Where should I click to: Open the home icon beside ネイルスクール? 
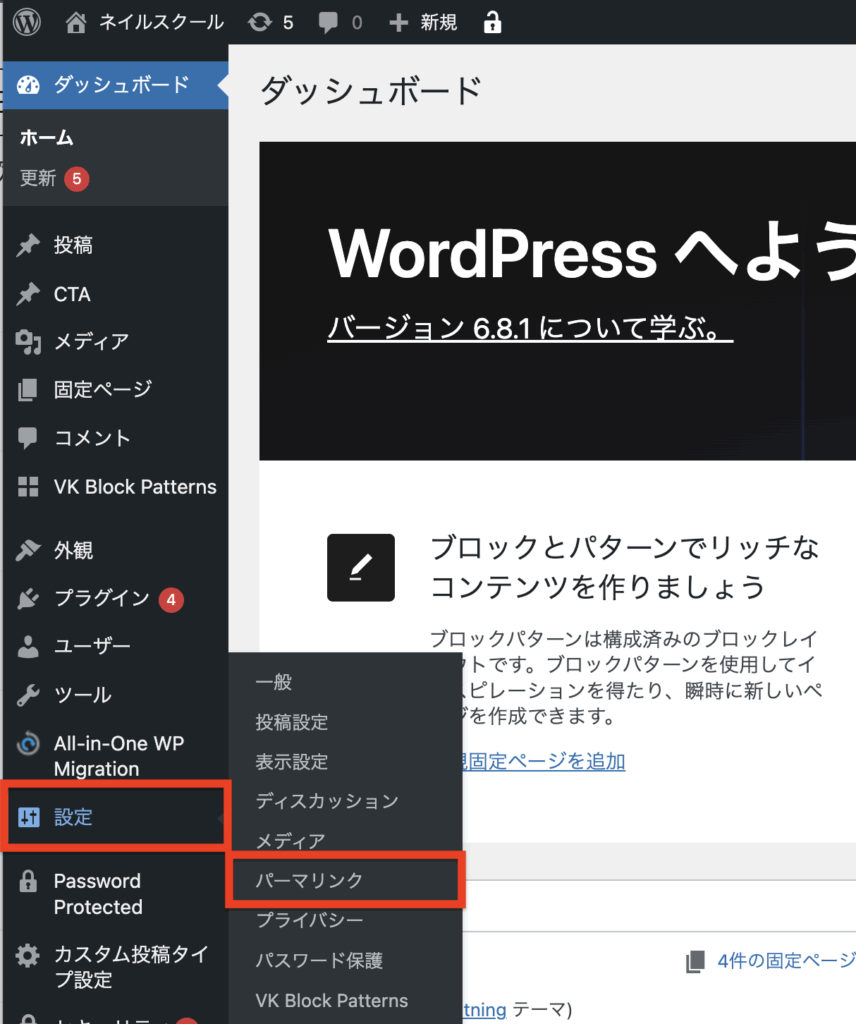(x=76, y=23)
